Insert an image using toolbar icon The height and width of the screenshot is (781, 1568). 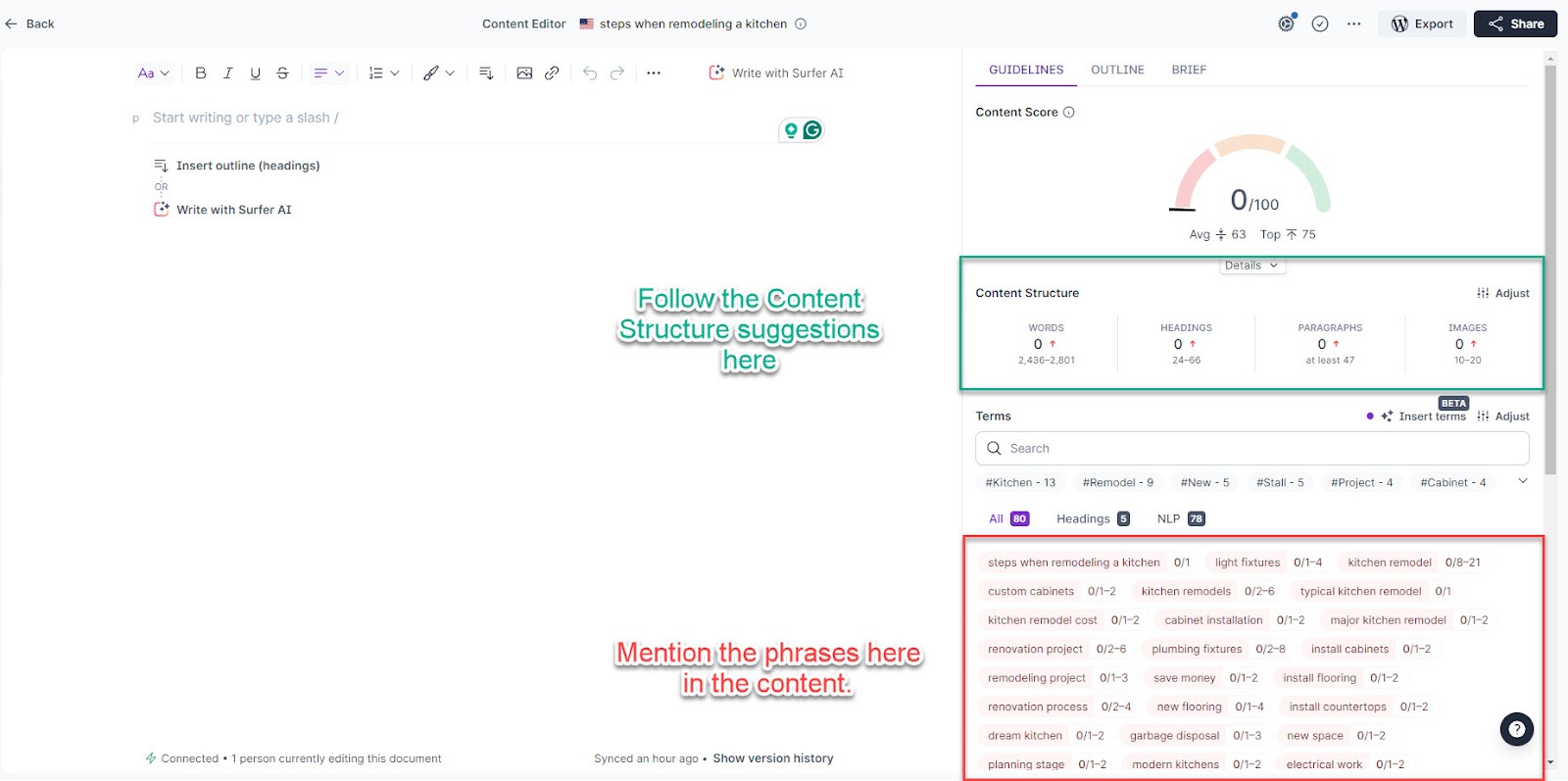[524, 73]
